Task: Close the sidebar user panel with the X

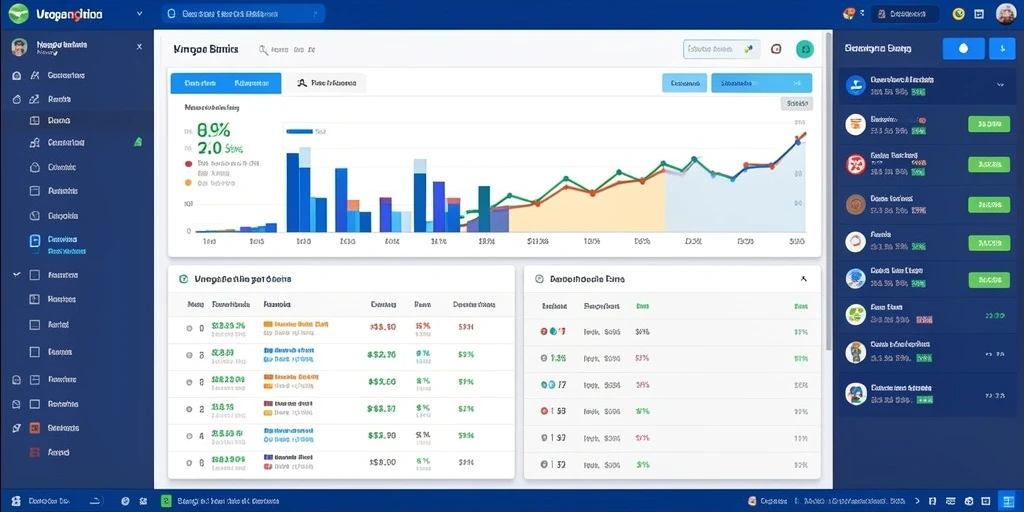Action: pos(139,47)
